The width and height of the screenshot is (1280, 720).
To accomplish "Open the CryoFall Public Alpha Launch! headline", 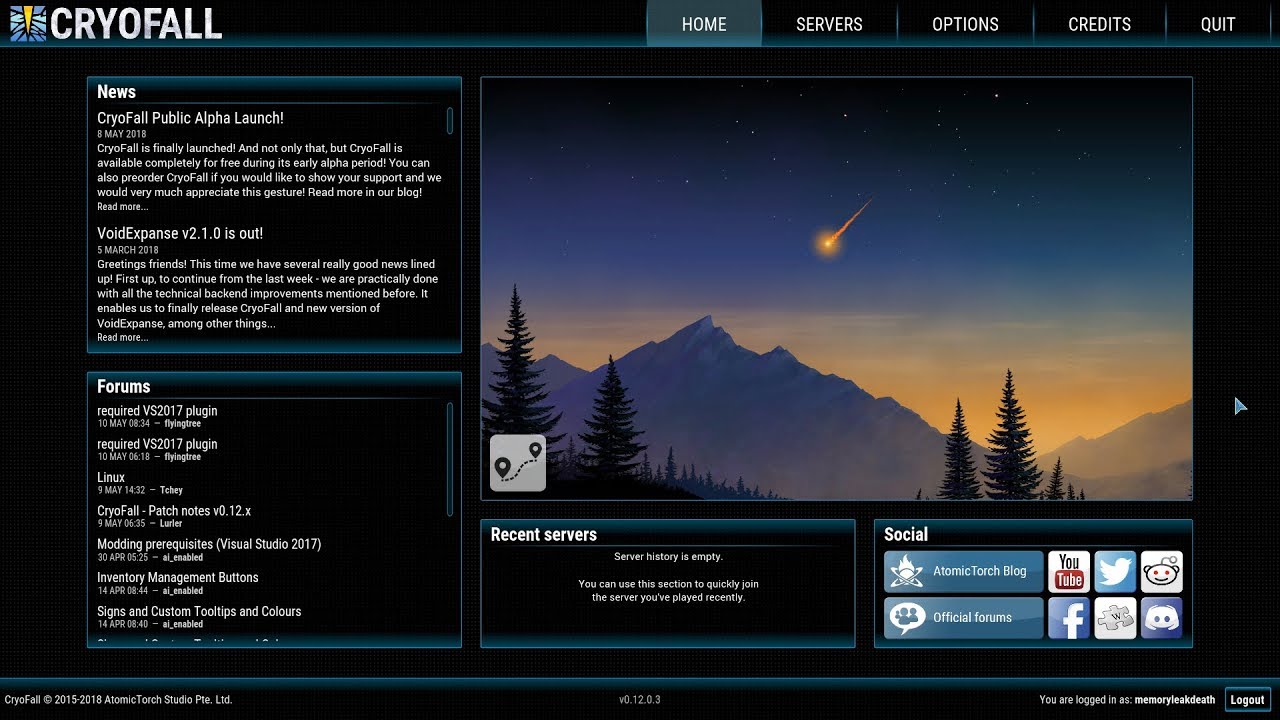I will 190,118.
